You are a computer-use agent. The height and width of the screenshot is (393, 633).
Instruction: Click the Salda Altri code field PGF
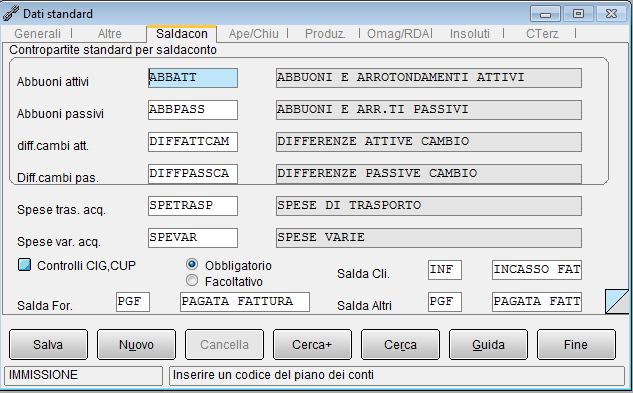pyautogui.click(x=445, y=302)
